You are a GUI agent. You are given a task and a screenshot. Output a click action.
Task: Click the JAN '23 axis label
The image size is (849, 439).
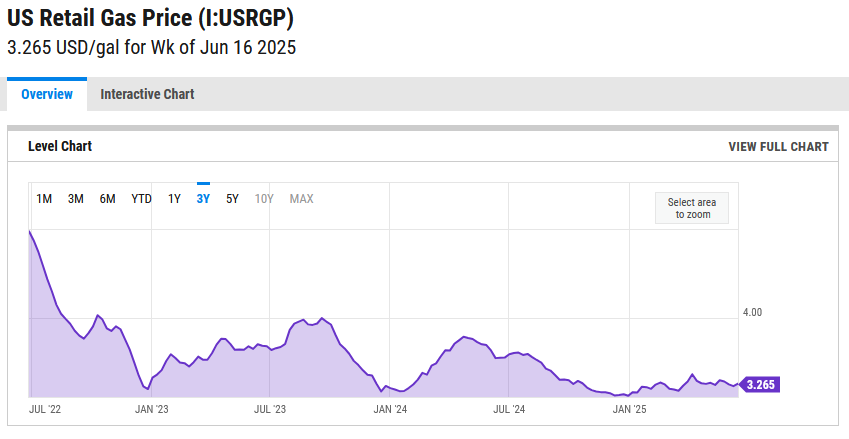[152, 409]
